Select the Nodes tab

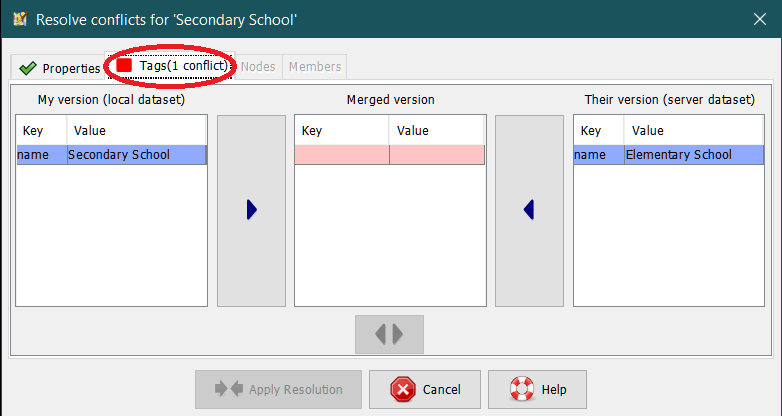[x=257, y=67]
